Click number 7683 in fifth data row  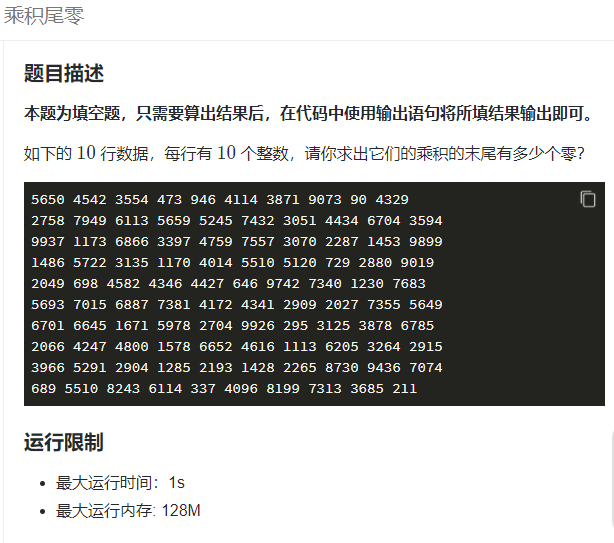409,284
